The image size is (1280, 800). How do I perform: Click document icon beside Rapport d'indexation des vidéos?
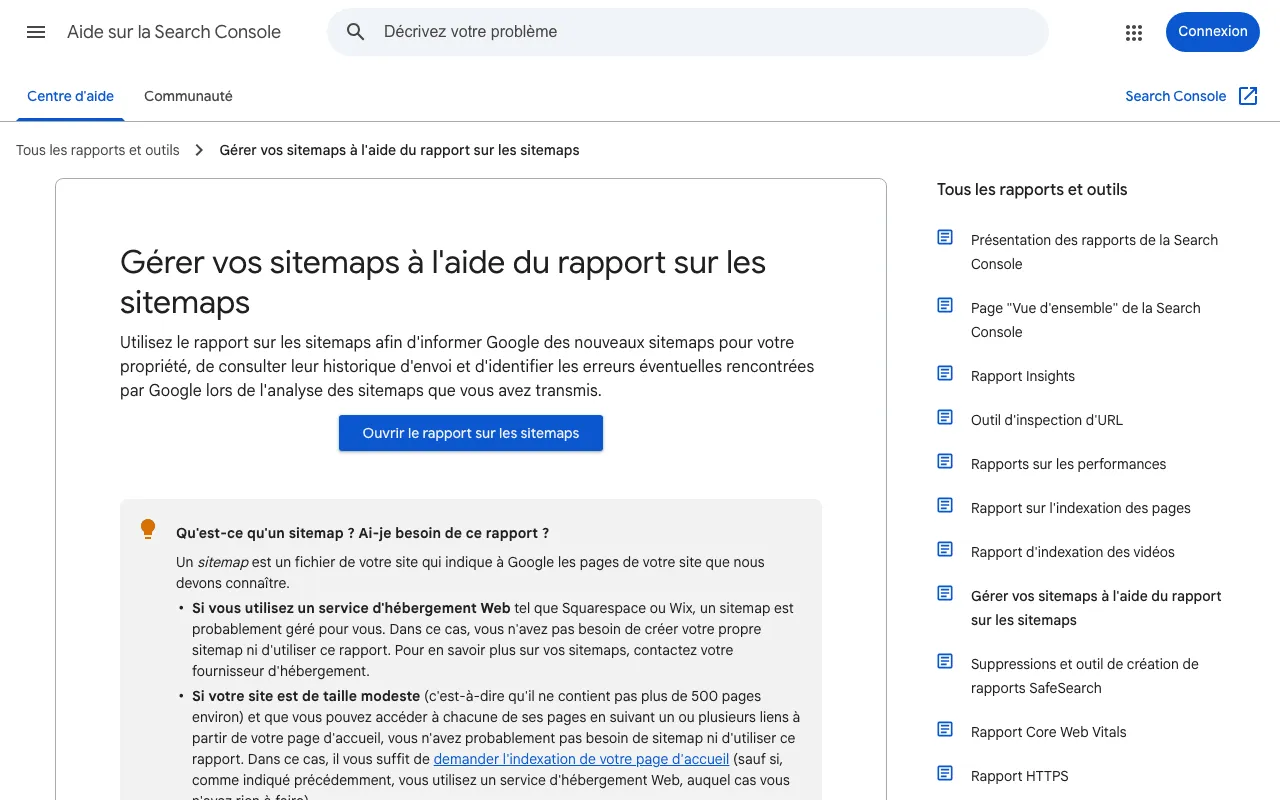click(945, 549)
